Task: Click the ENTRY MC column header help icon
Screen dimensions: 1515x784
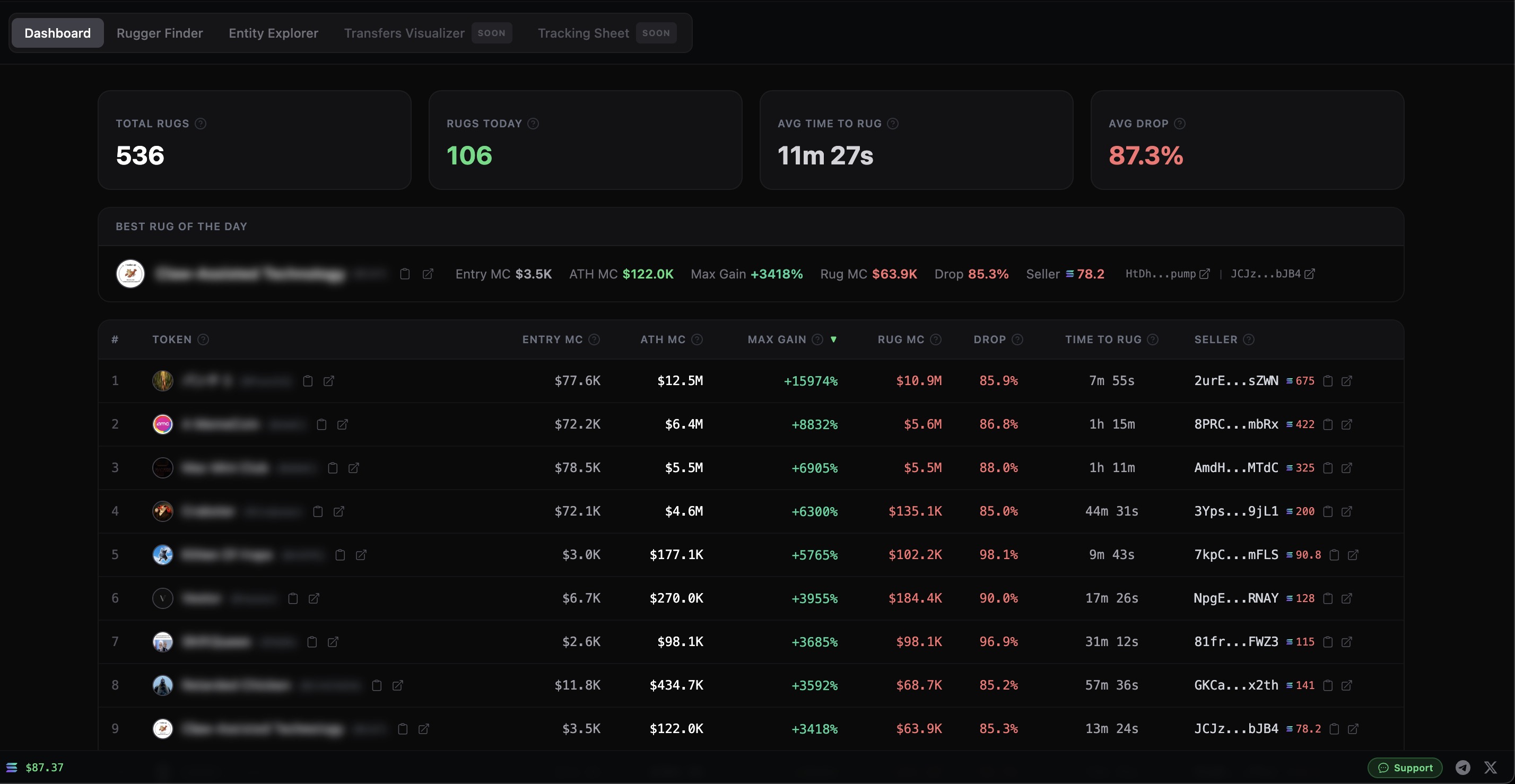Action: [595, 339]
